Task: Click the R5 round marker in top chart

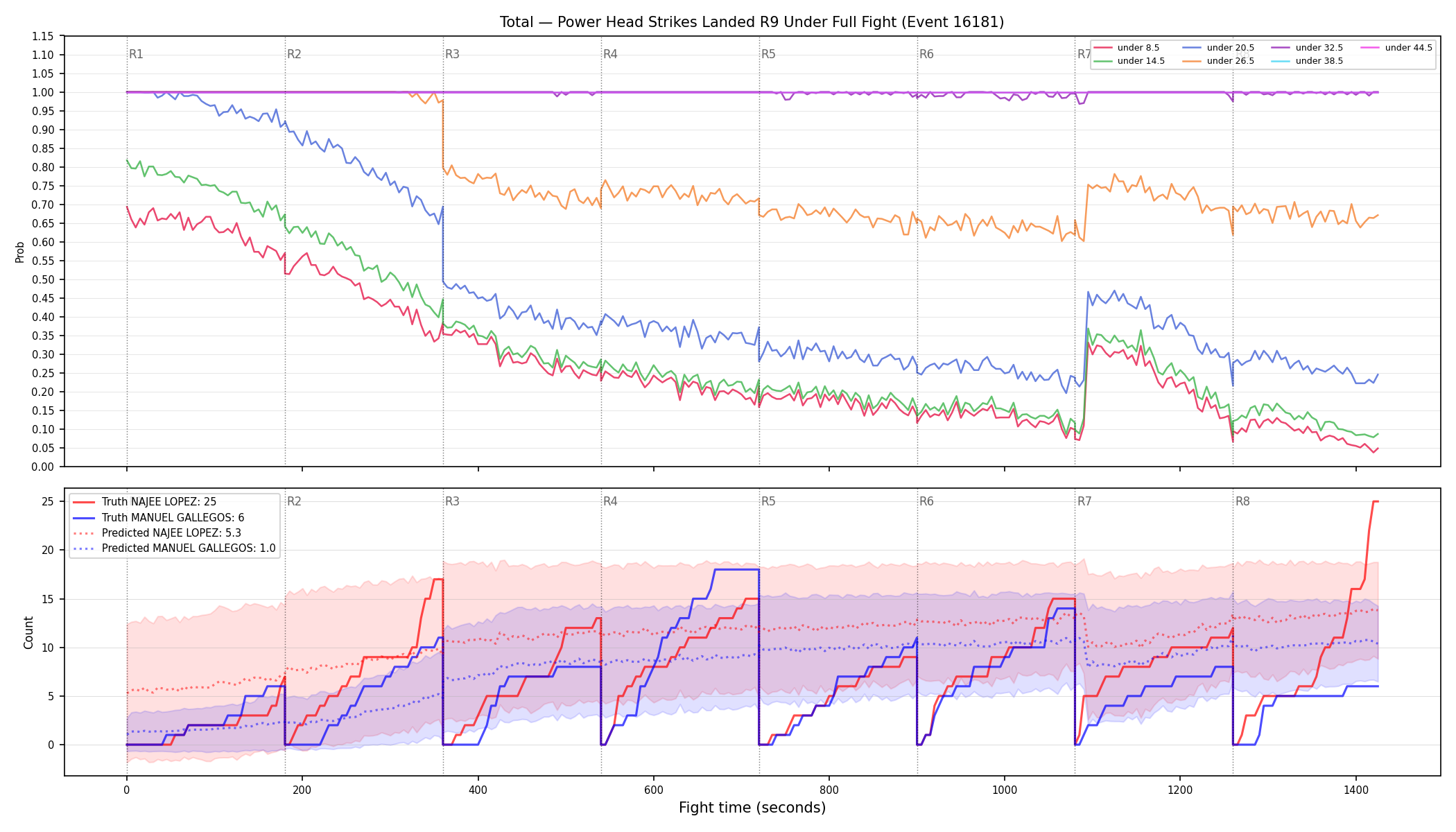Action: pos(768,54)
